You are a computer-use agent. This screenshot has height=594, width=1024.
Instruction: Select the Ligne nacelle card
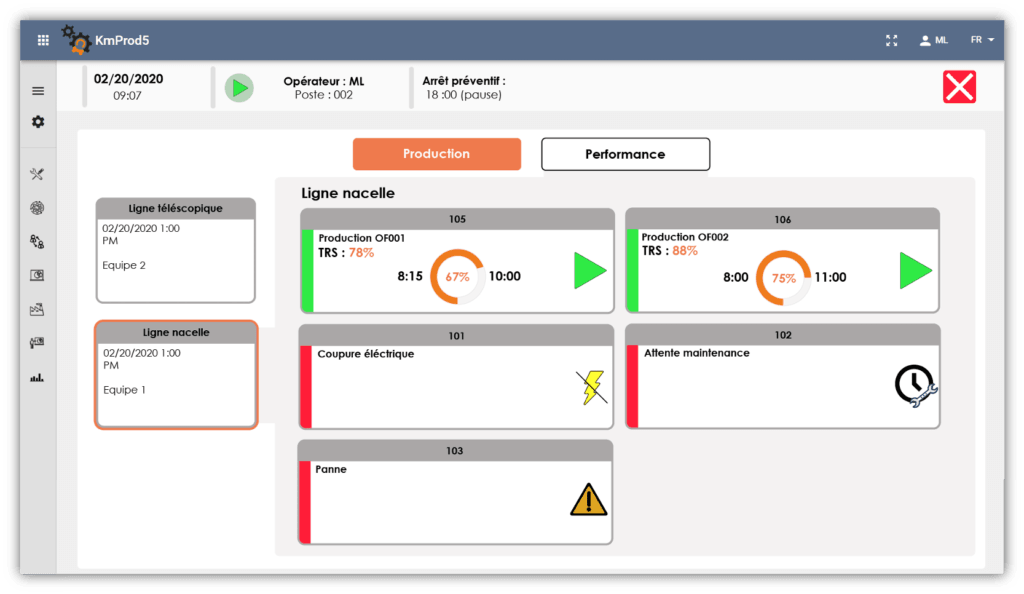click(176, 375)
